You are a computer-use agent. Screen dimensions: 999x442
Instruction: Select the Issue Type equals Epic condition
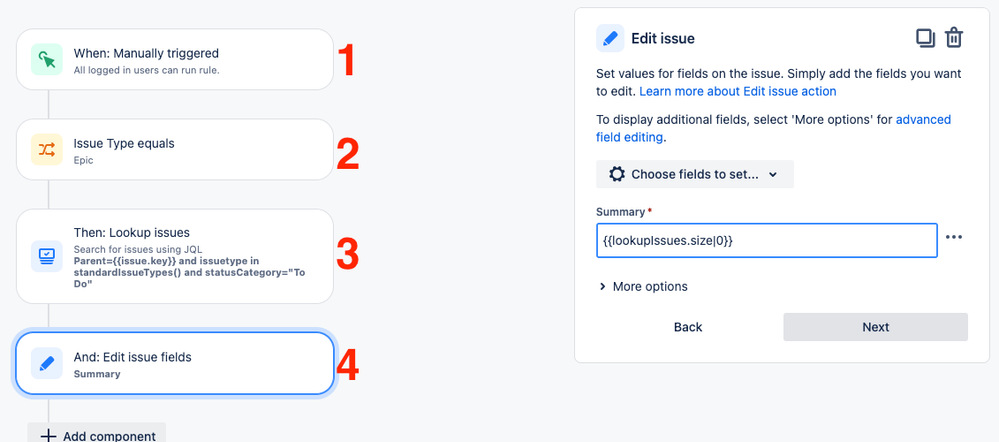(x=175, y=150)
